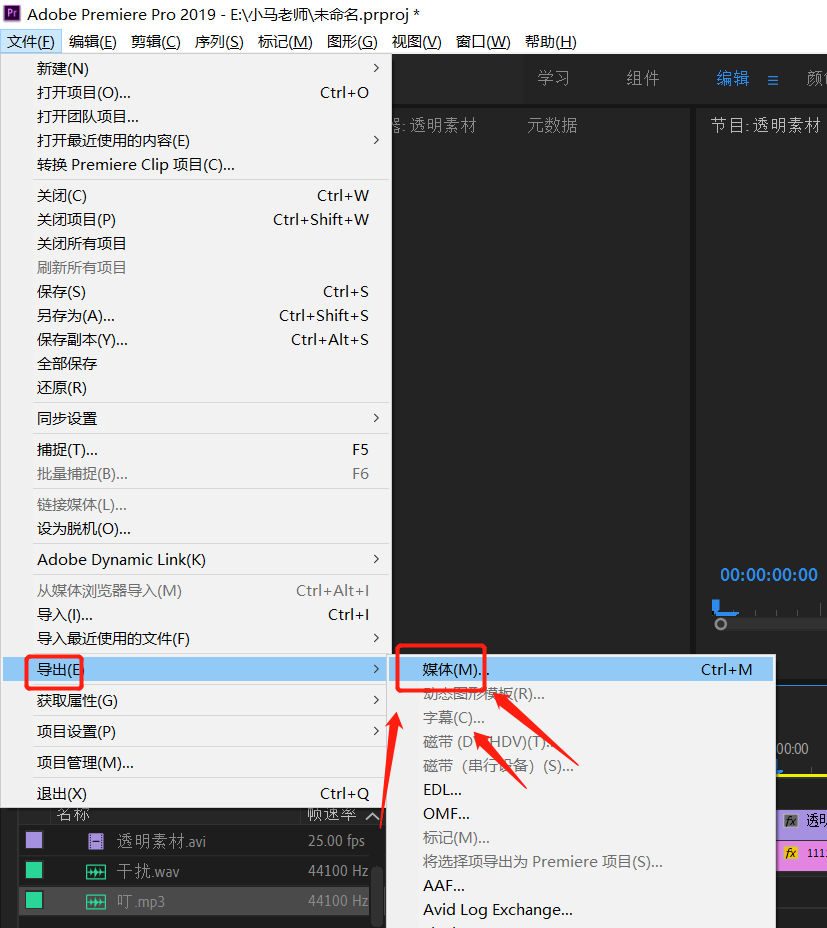The image size is (827, 928).
Task: Select the 透明素材.avi project item
Action: point(161,841)
